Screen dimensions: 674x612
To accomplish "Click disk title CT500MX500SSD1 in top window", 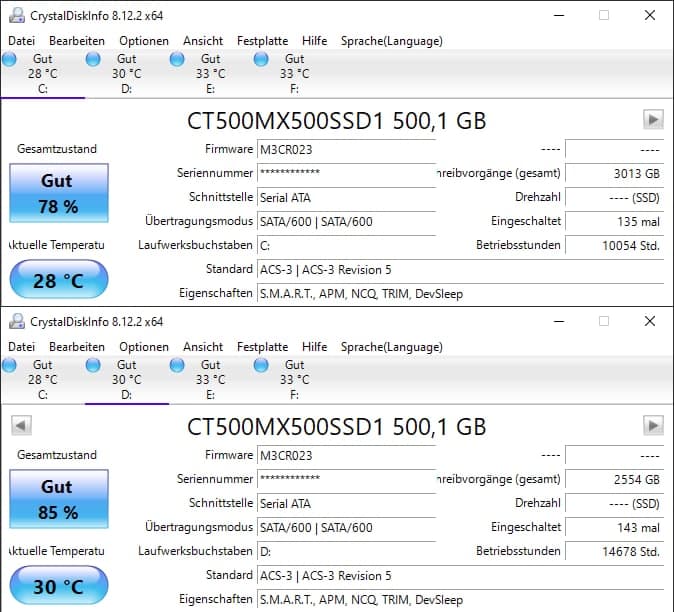I will click(x=337, y=121).
